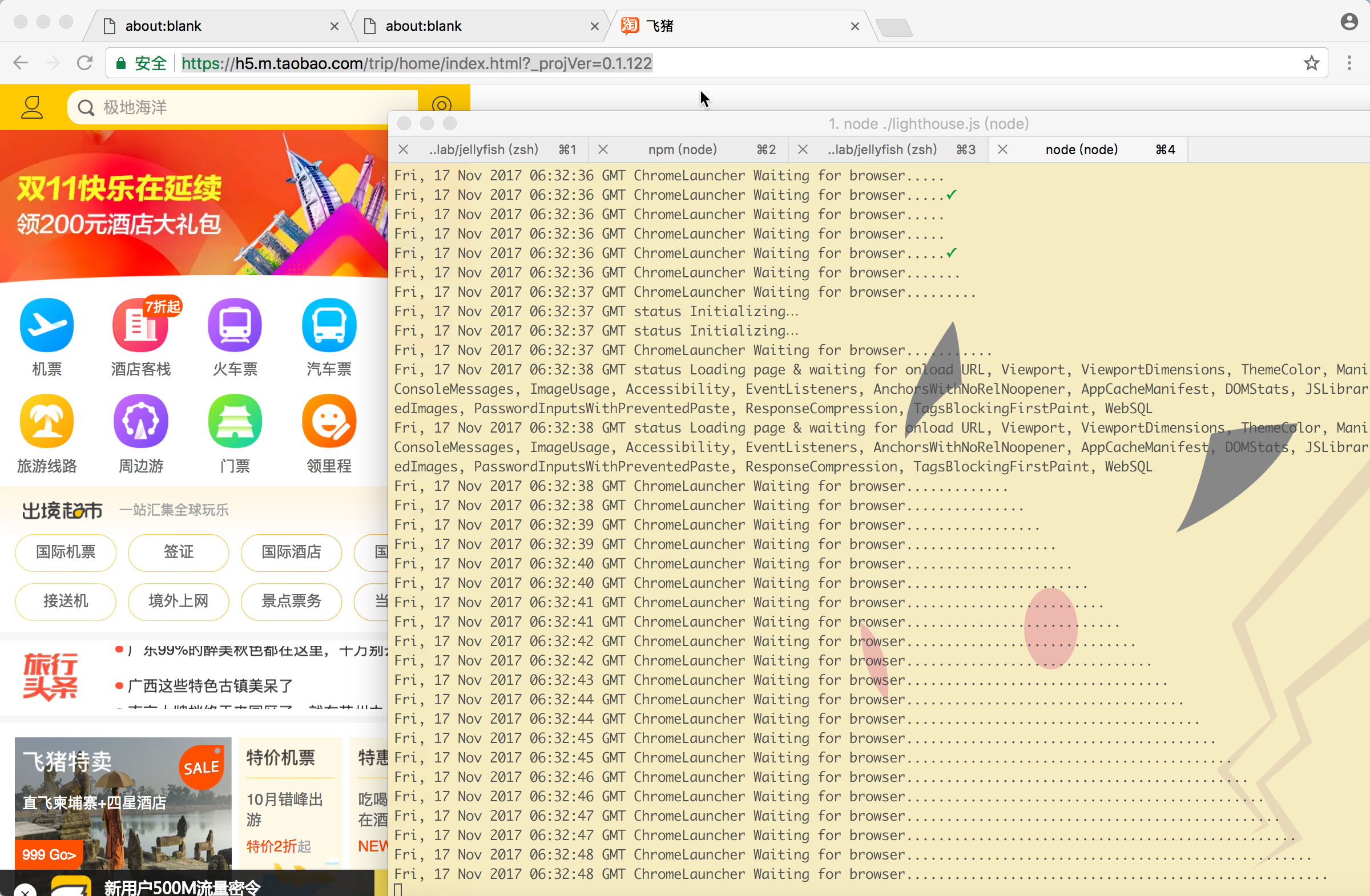This screenshot has height=896, width=1370.
Task: Switch to the npm (node) terminal tab
Action: click(689, 150)
